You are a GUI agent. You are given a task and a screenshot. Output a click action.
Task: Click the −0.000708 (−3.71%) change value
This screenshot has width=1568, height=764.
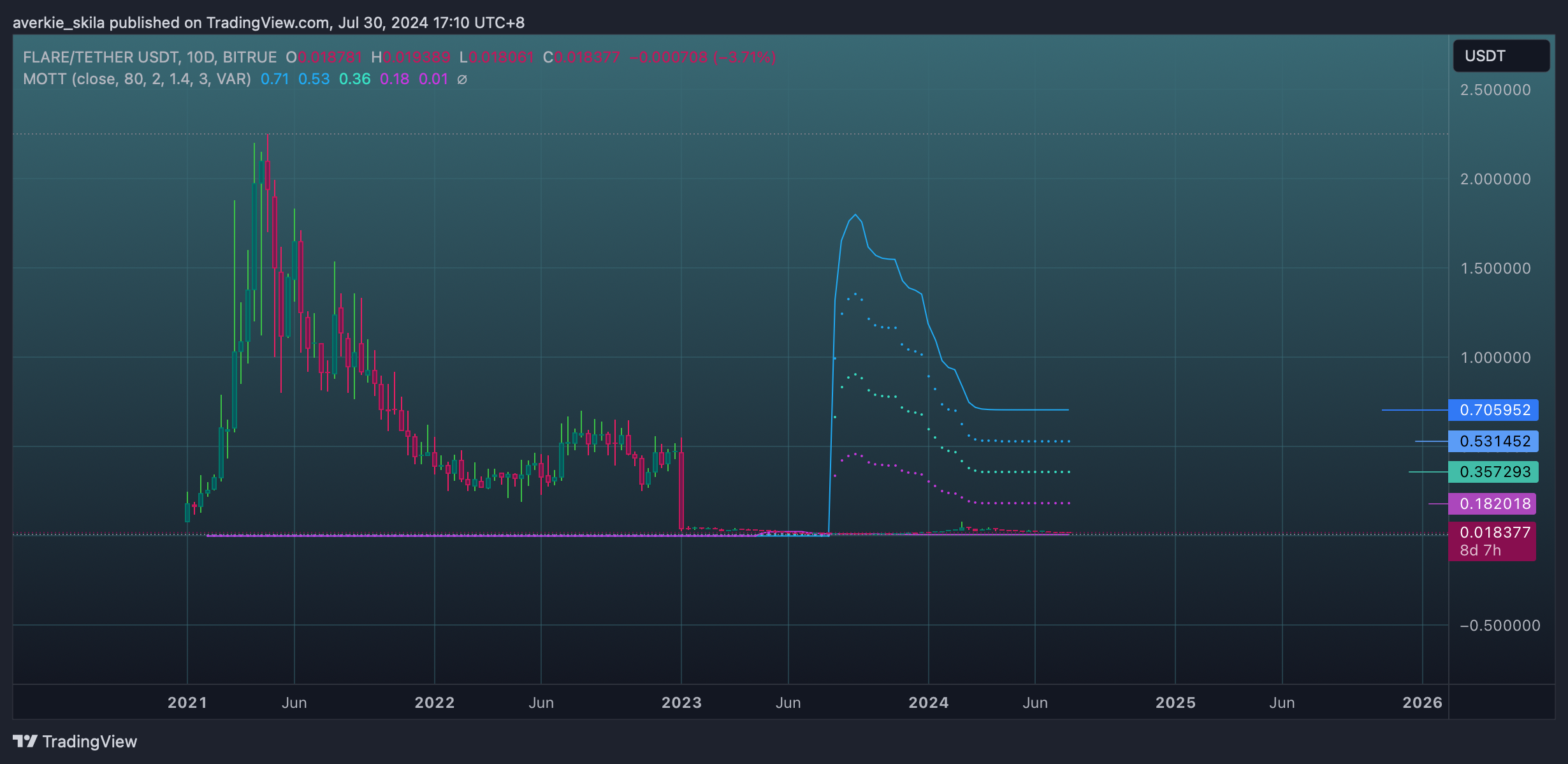click(702, 57)
